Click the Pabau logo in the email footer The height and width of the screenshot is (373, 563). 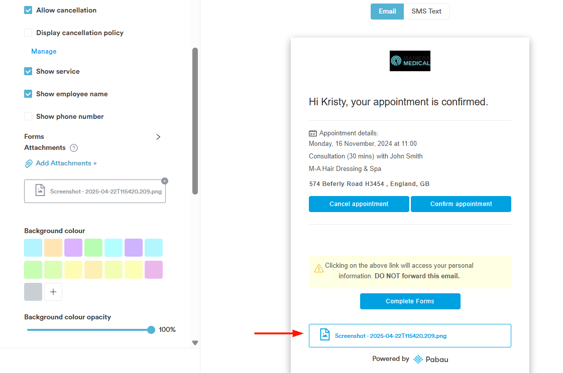431,359
